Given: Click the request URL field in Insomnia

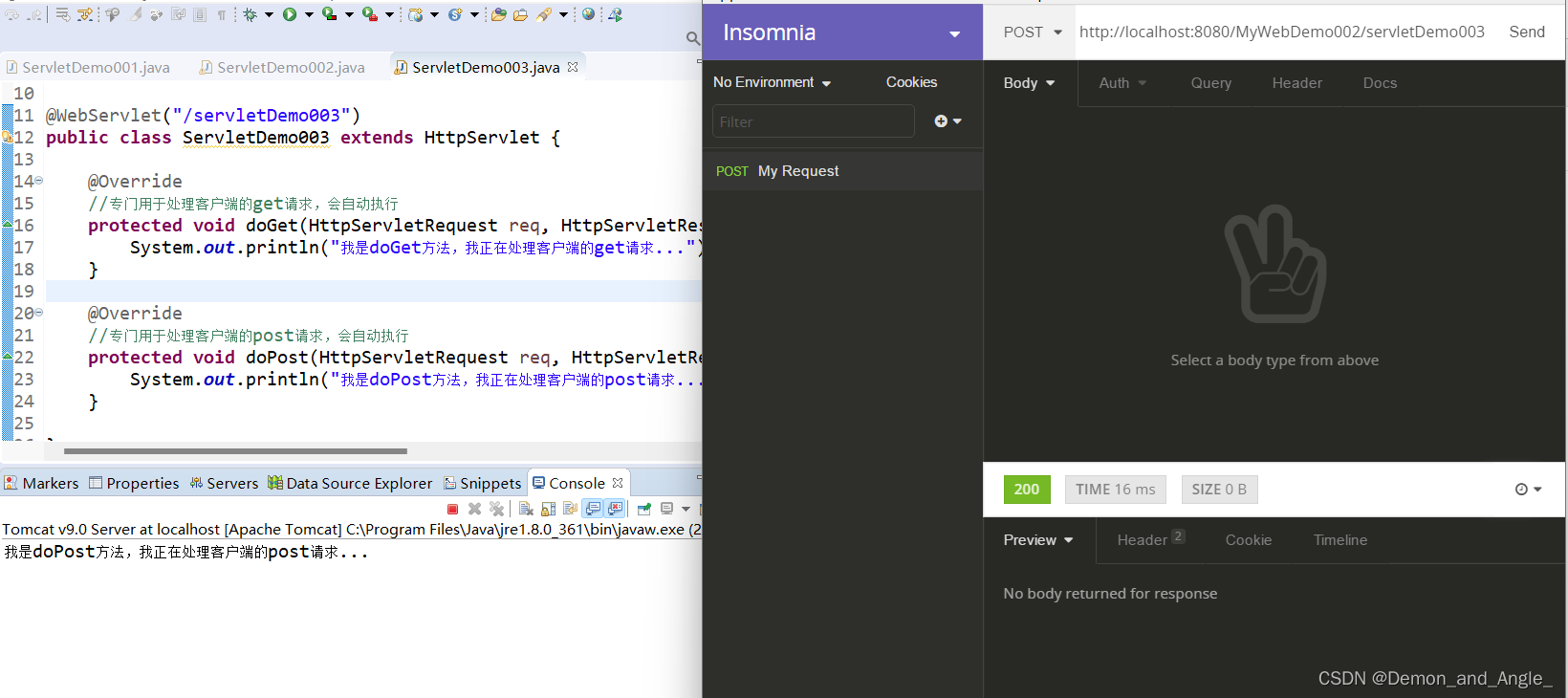Looking at the screenshot, I should point(1281,32).
